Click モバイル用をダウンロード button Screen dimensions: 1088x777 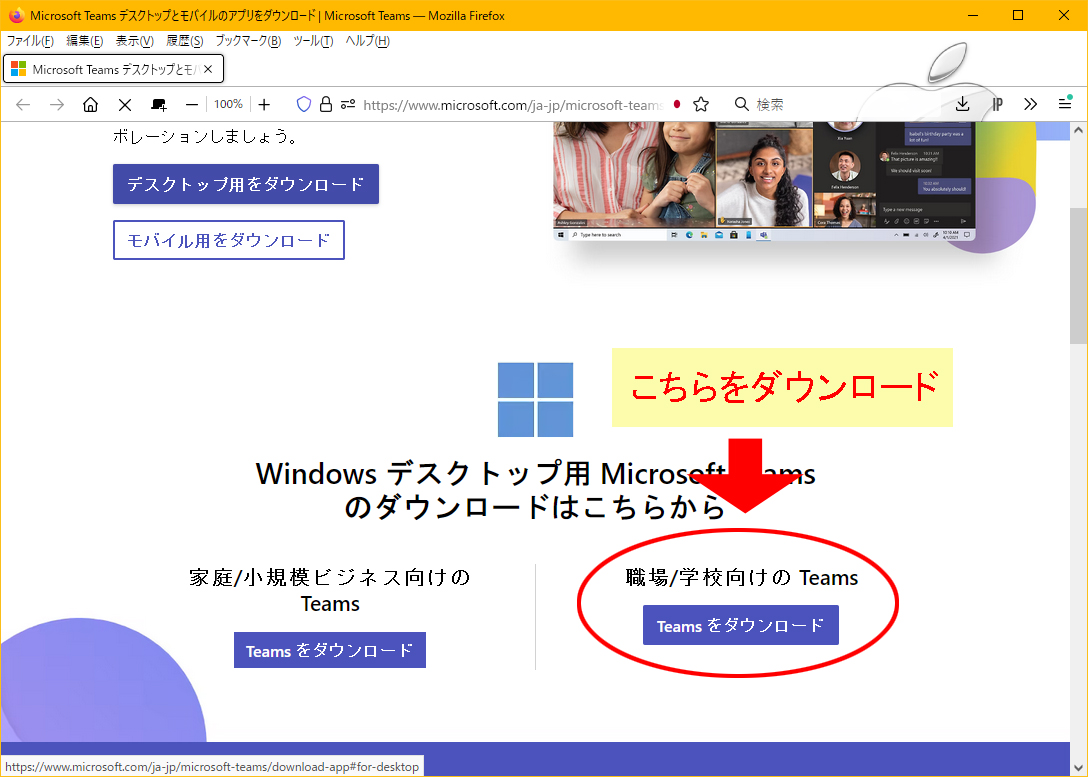point(229,240)
